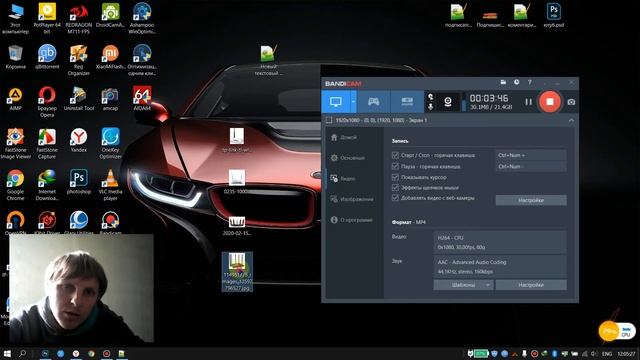Image resolution: width=640 pixels, height=360 pixels.
Task: Toggle Пауза hotkey checkbox
Action: point(395,166)
